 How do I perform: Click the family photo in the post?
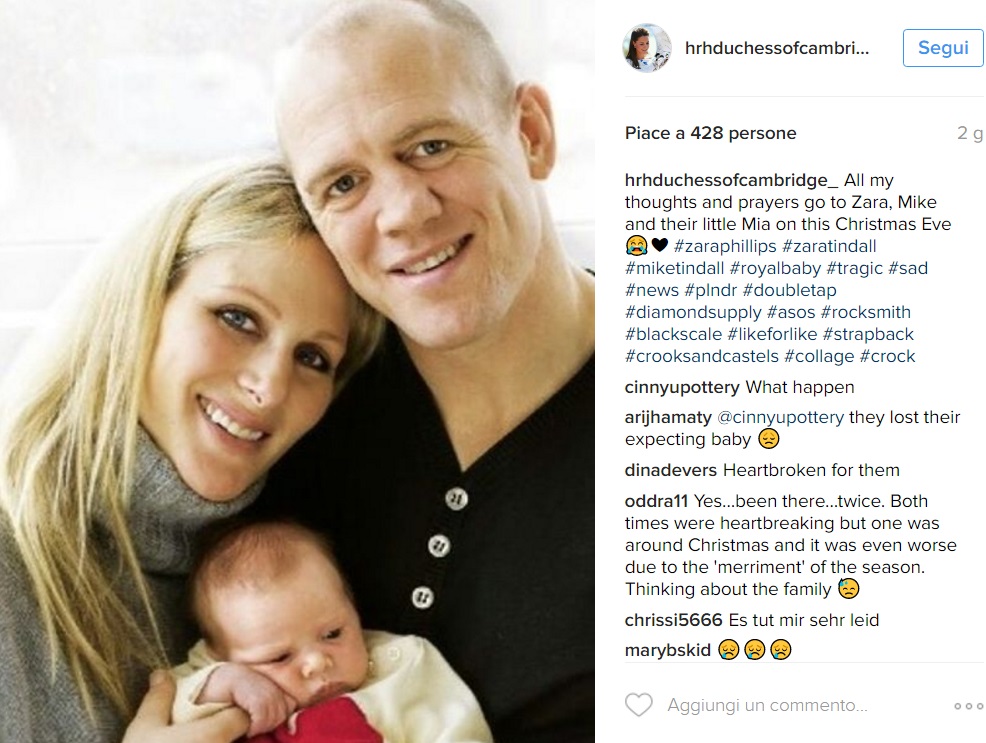(x=297, y=372)
